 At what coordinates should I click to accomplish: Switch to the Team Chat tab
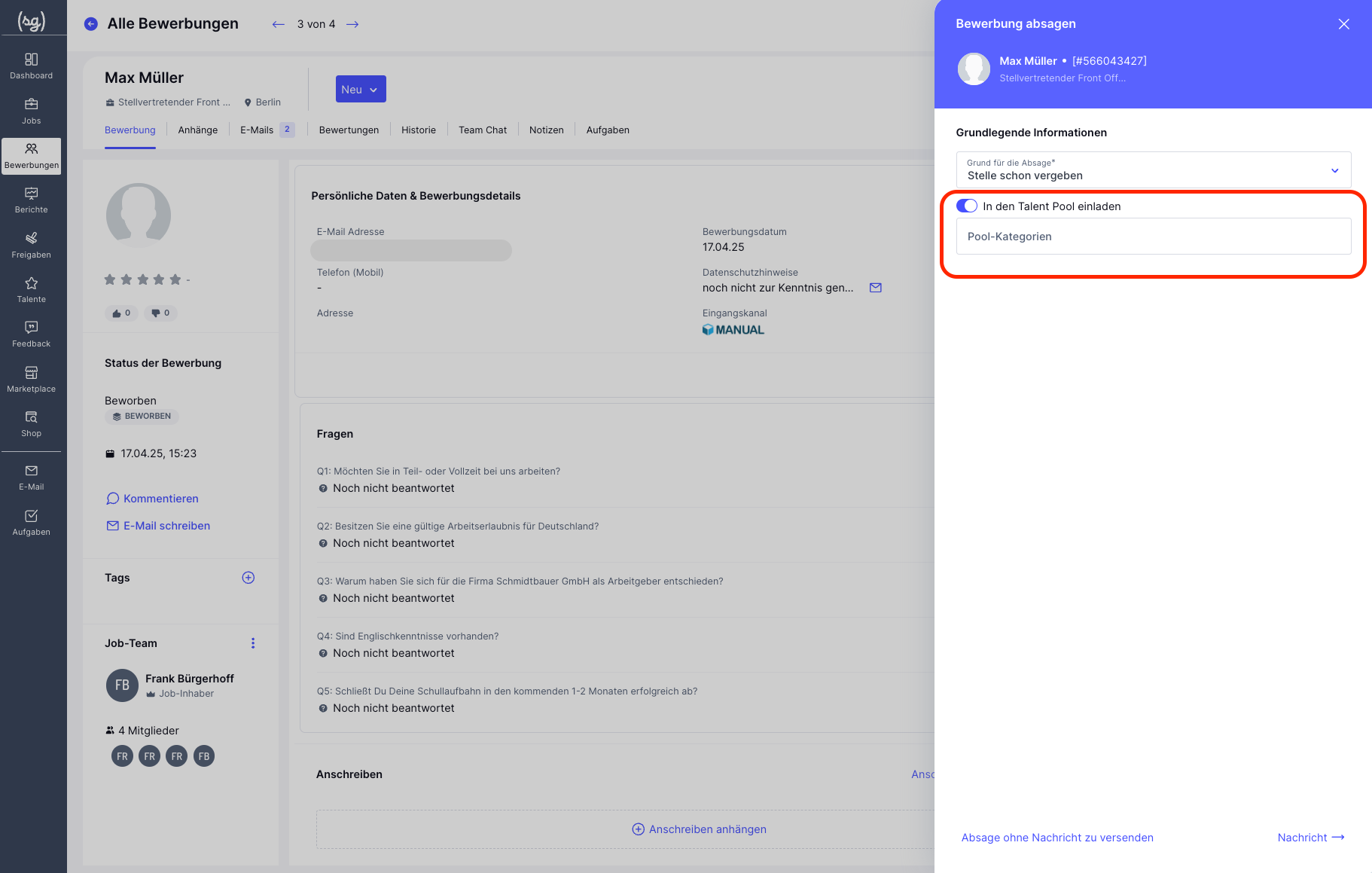coord(483,130)
